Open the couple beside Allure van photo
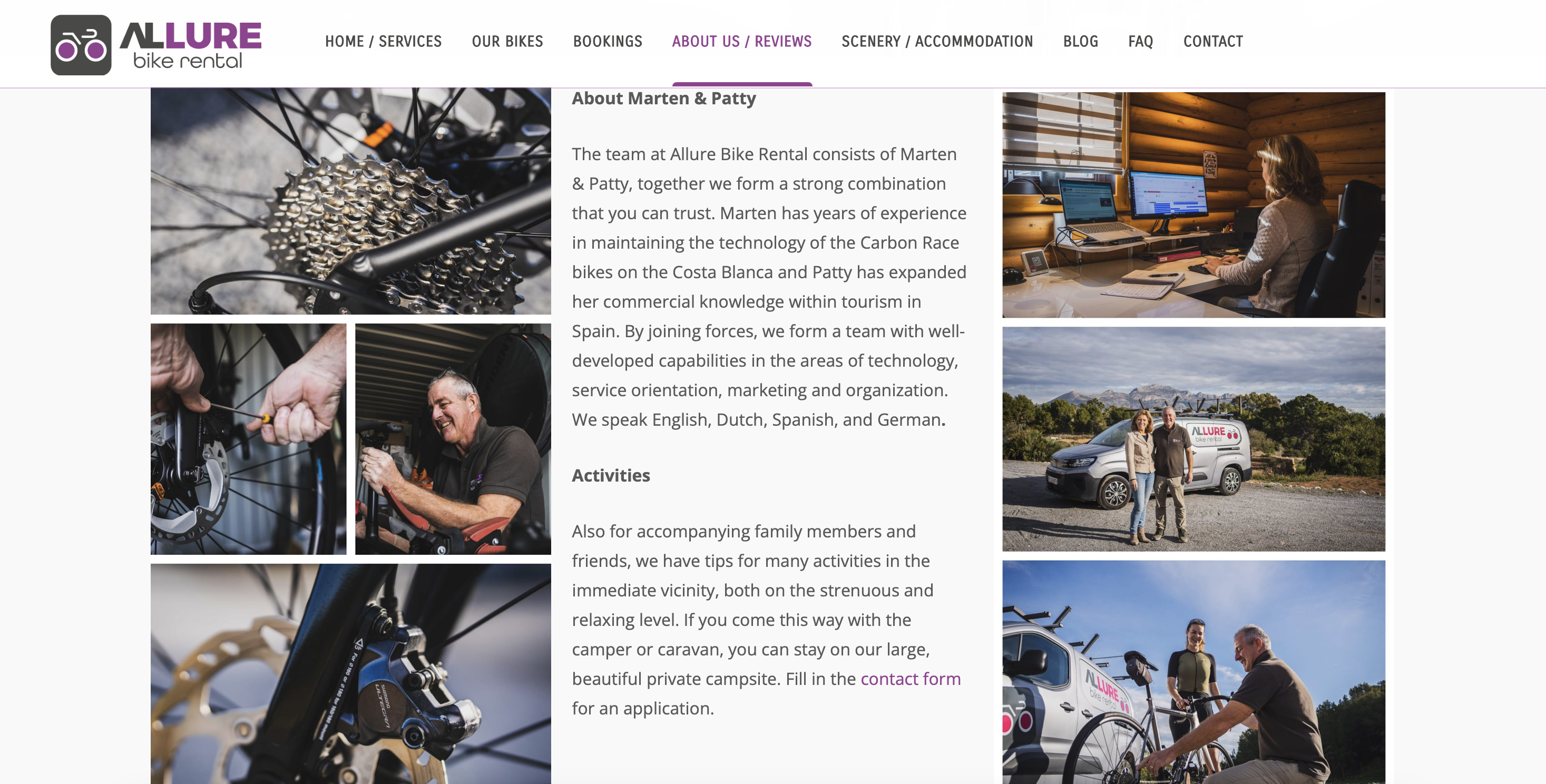Viewport: 1546px width, 784px height. pos(1193,439)
